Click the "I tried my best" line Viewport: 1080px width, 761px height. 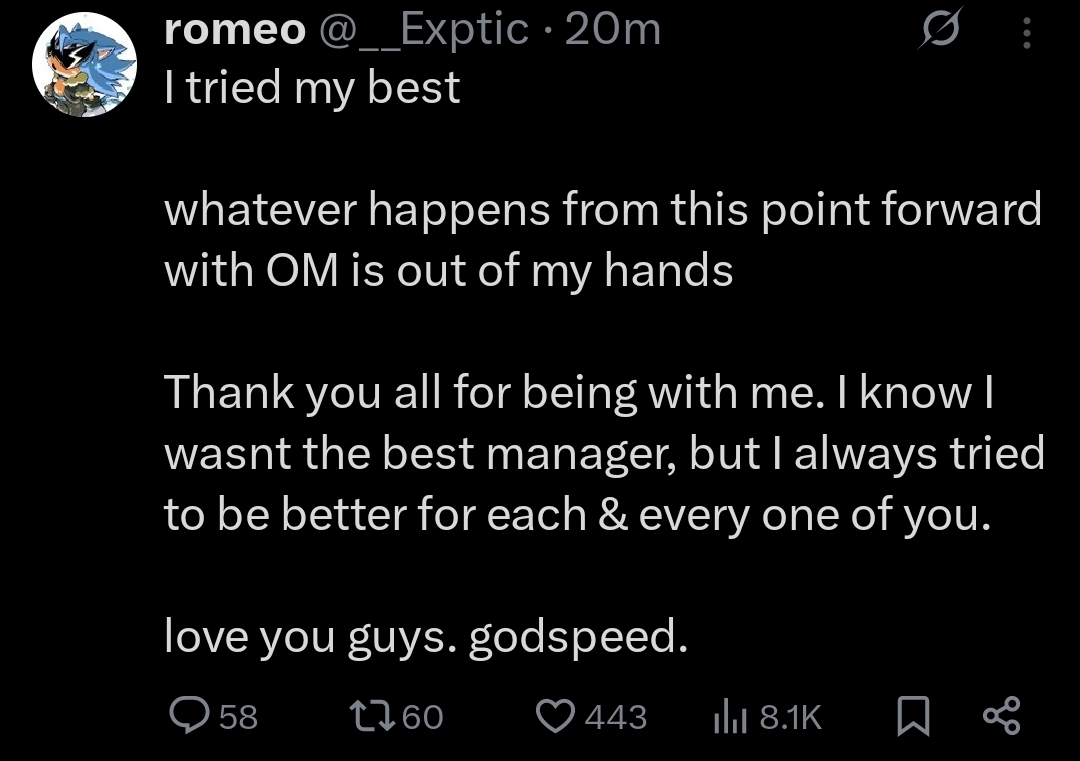pyautogui.click(x=312, y=88)
